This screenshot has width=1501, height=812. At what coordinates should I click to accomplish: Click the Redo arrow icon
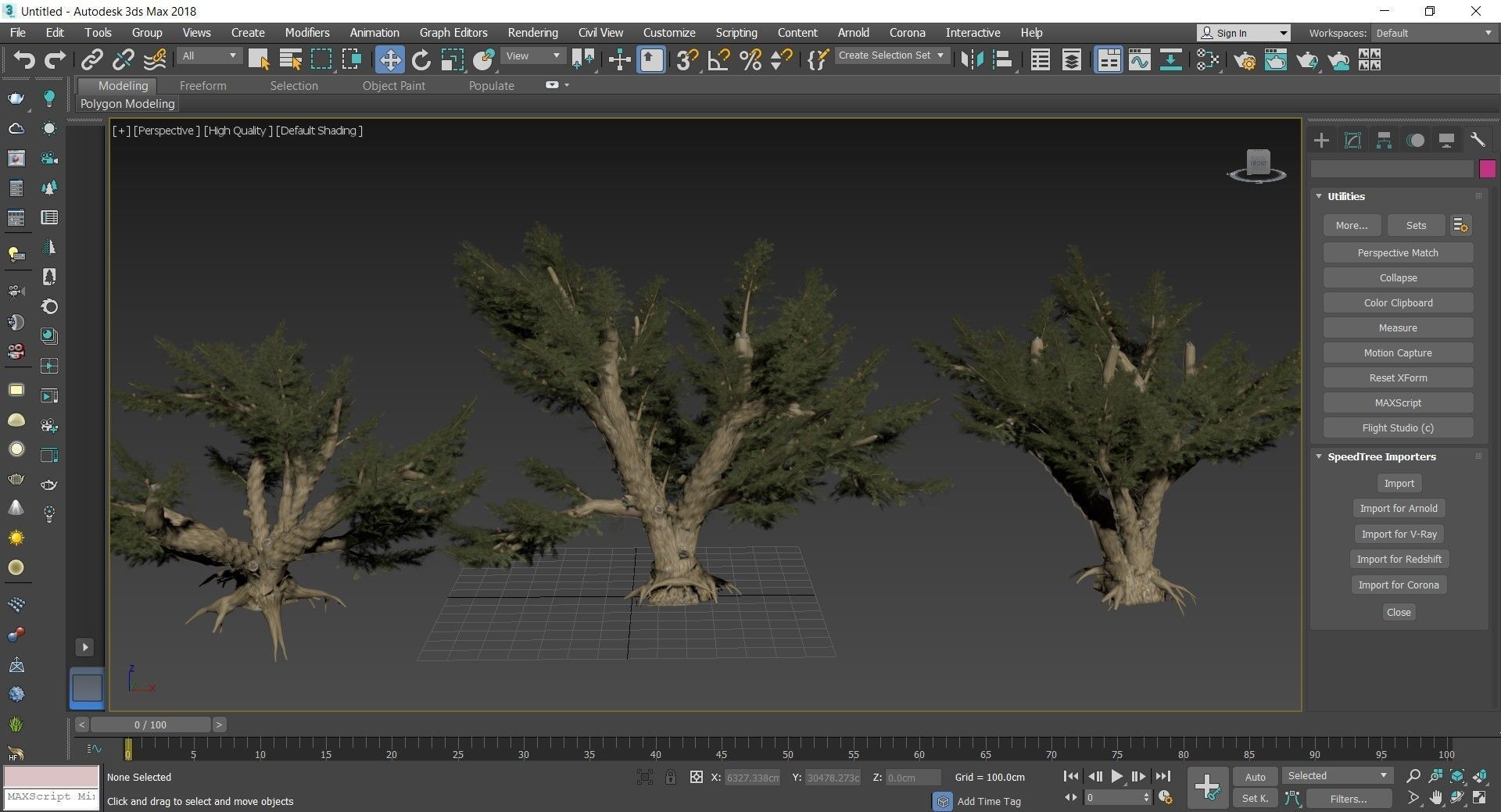pyautogui.click(x=55, y=60)
